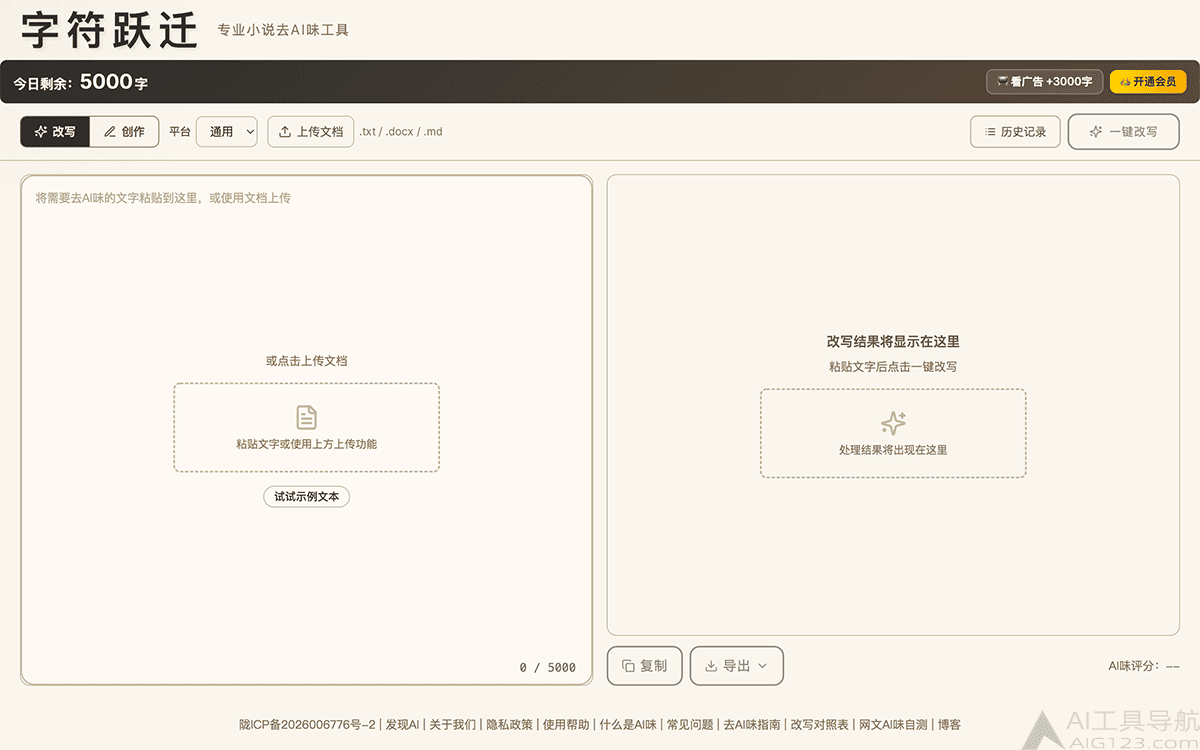1200x750 pixels.
Task: Open 关于我们 footer link
Action: coord(452,725)
